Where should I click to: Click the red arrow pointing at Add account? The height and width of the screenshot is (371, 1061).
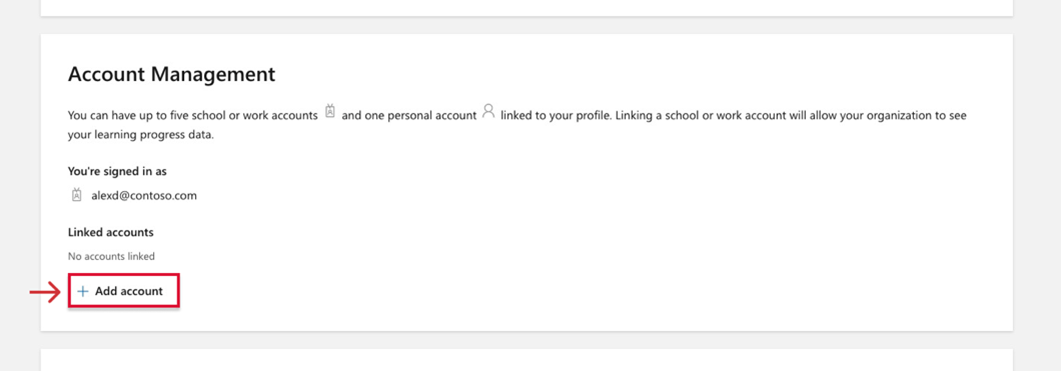[45, 292]
